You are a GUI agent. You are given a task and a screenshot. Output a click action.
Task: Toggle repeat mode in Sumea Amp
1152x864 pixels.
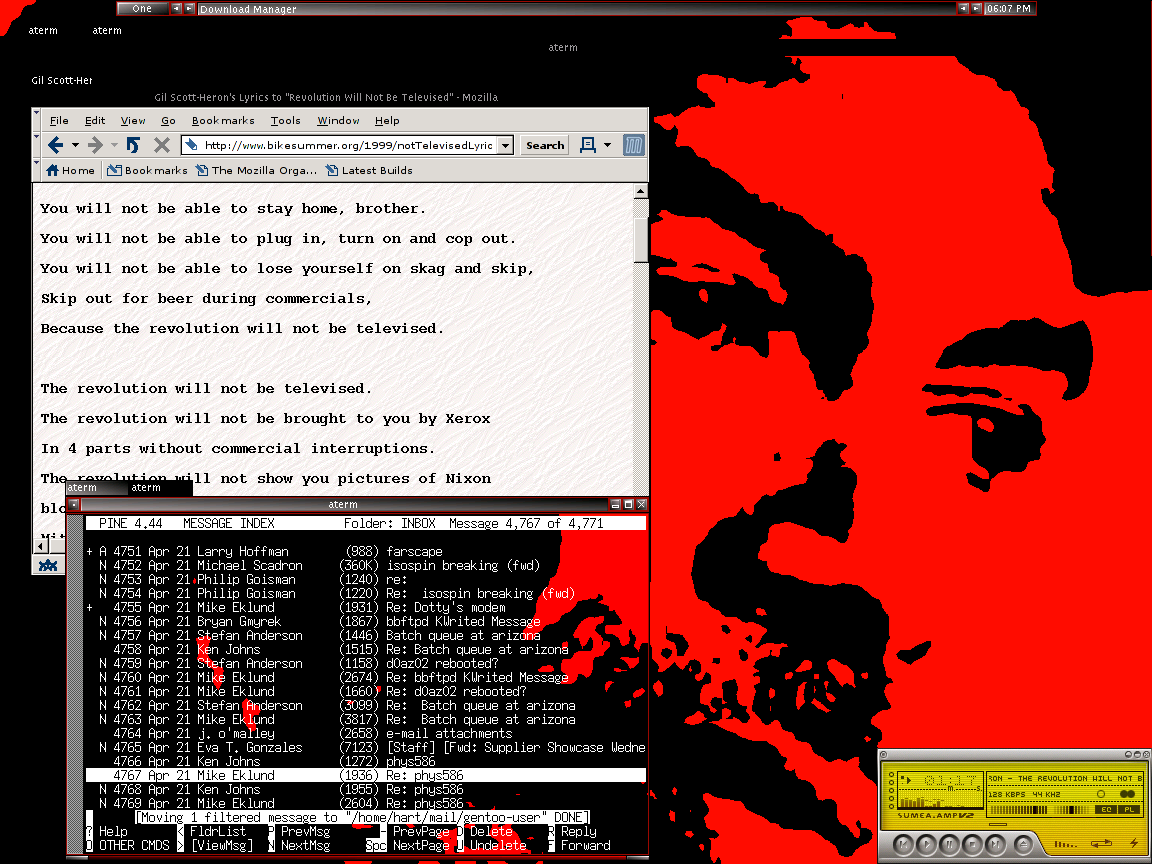(1101, 843)
